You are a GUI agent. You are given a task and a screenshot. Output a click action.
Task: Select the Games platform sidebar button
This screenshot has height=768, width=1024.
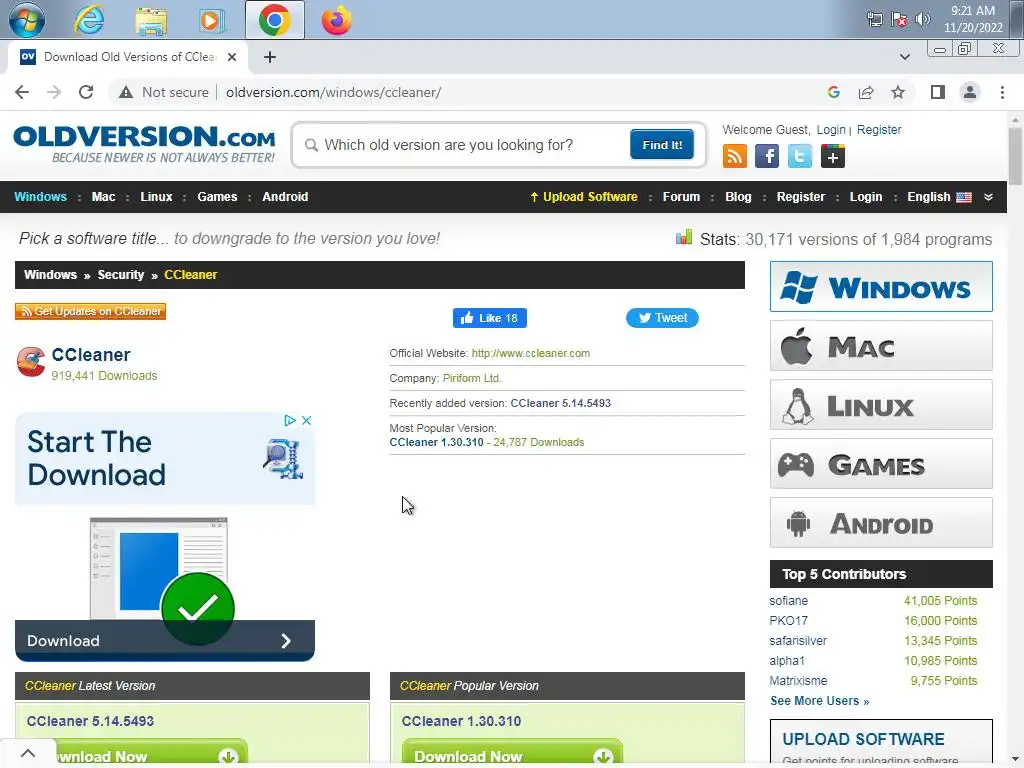tap(881, 464)
